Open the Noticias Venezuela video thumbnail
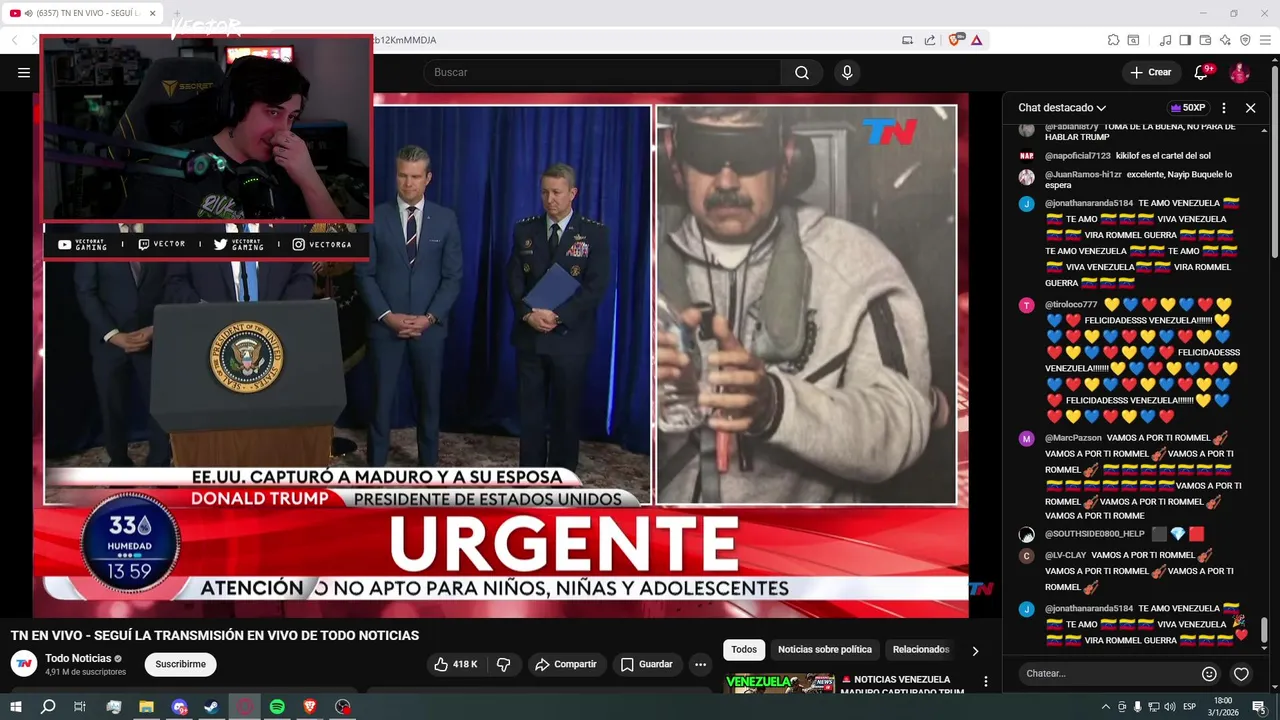Viewport: 1280px width, 720px height. coord(780,683)
